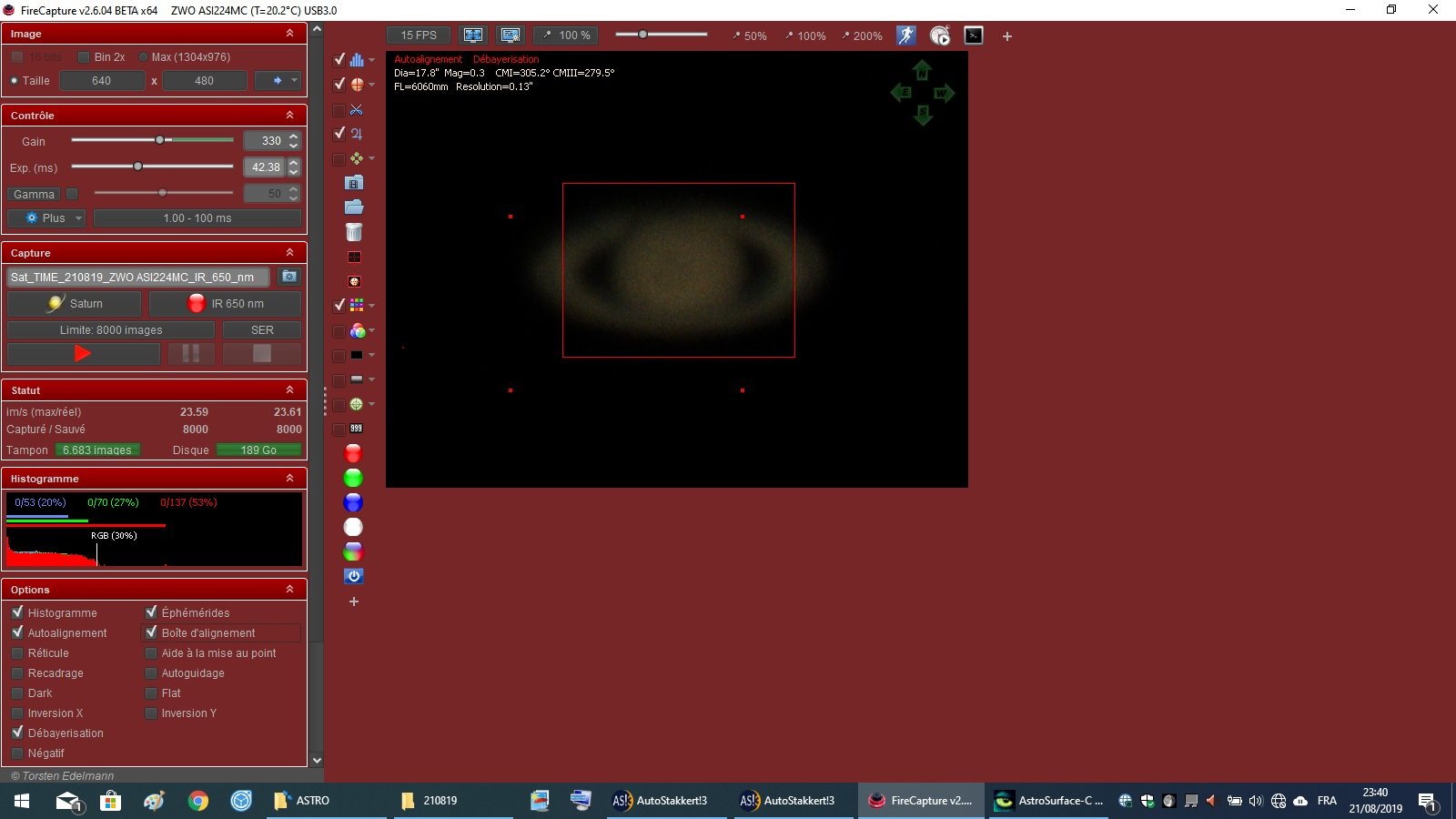Click the 999 frame counter icon
The image size is (1456, 819).
point(356,429)
